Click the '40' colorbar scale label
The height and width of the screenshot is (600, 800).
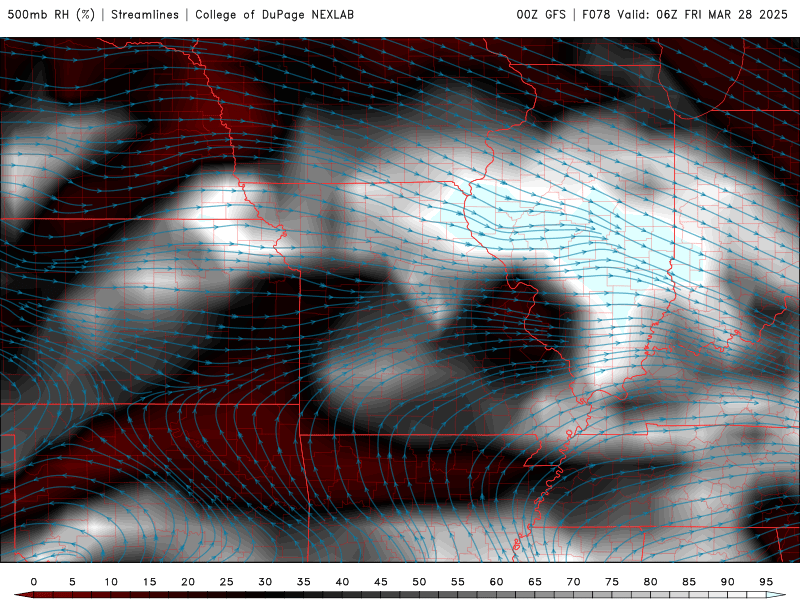[342, 582]
